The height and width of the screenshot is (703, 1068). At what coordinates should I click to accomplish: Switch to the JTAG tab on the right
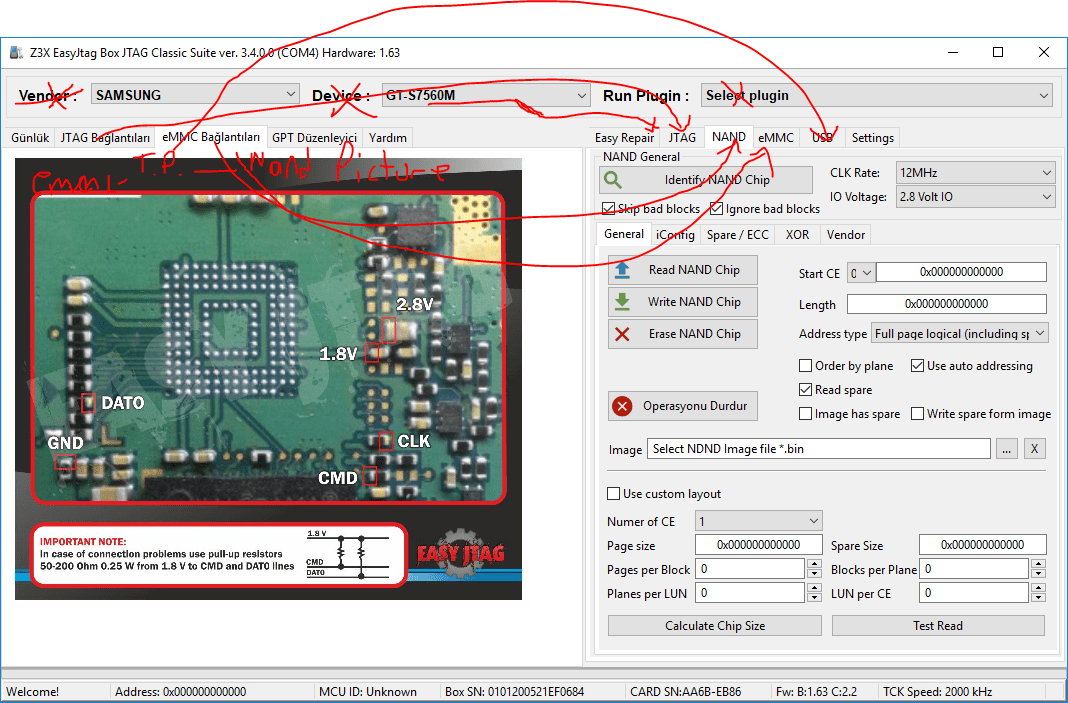pyautogui.click(x=682, y=138)
